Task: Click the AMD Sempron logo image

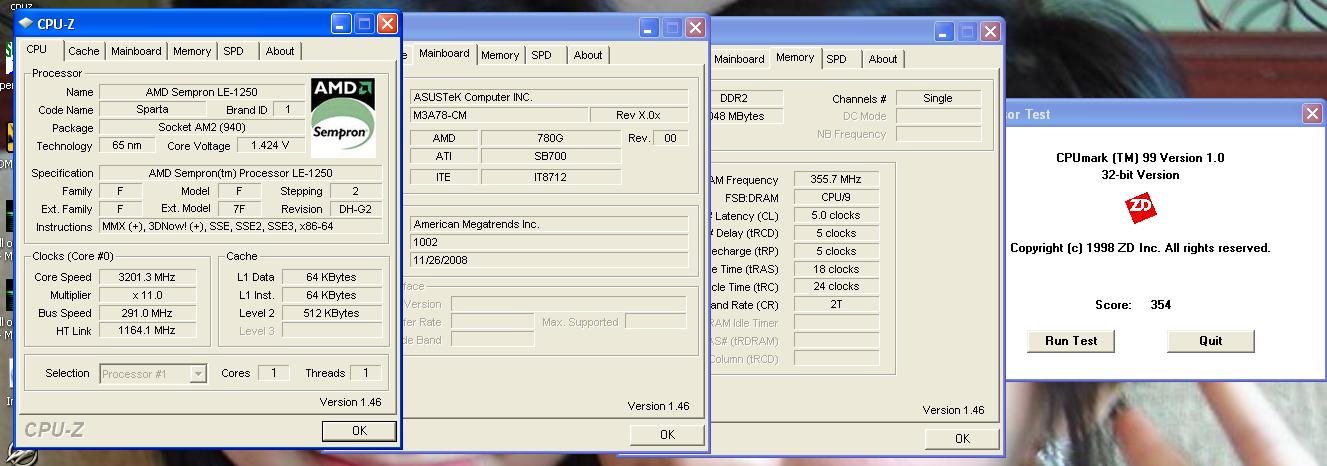Action: pos(343,116)
